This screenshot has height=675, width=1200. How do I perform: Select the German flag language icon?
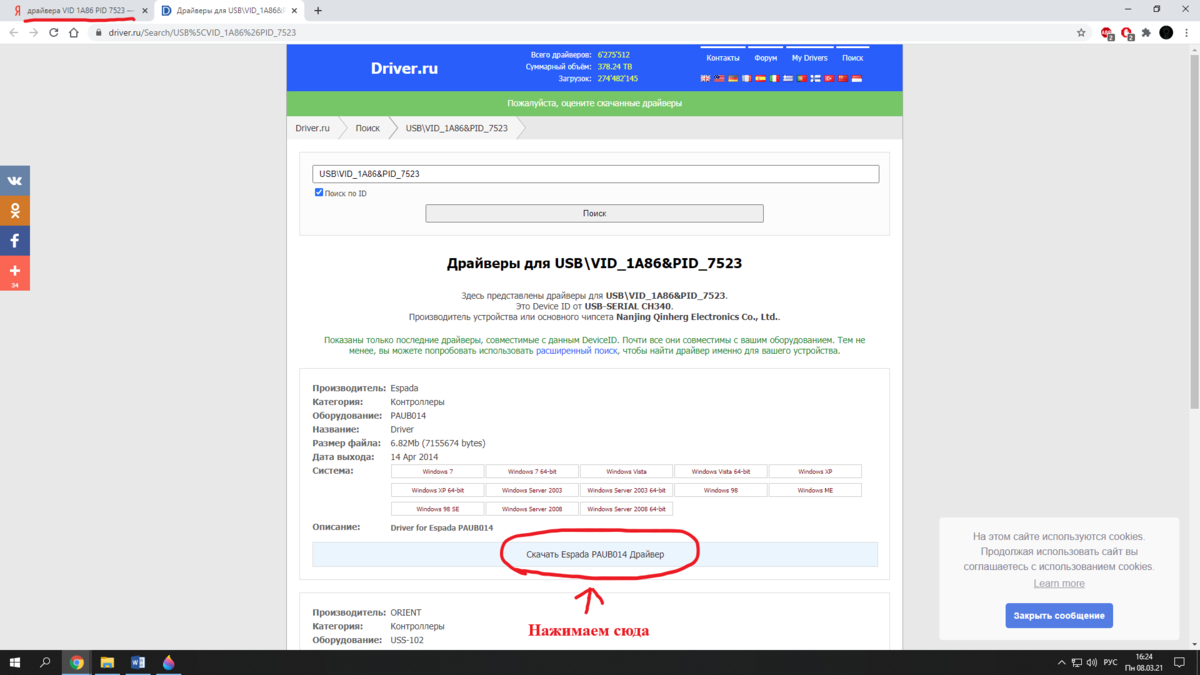[x=733, y=78]
